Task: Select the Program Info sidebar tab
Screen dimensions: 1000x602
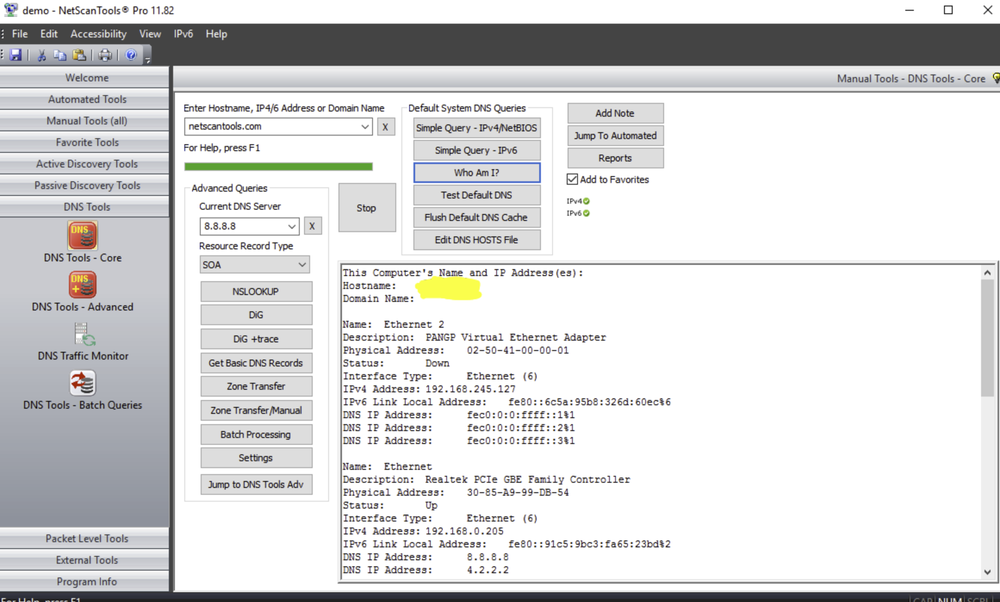Action: point(85,582)
